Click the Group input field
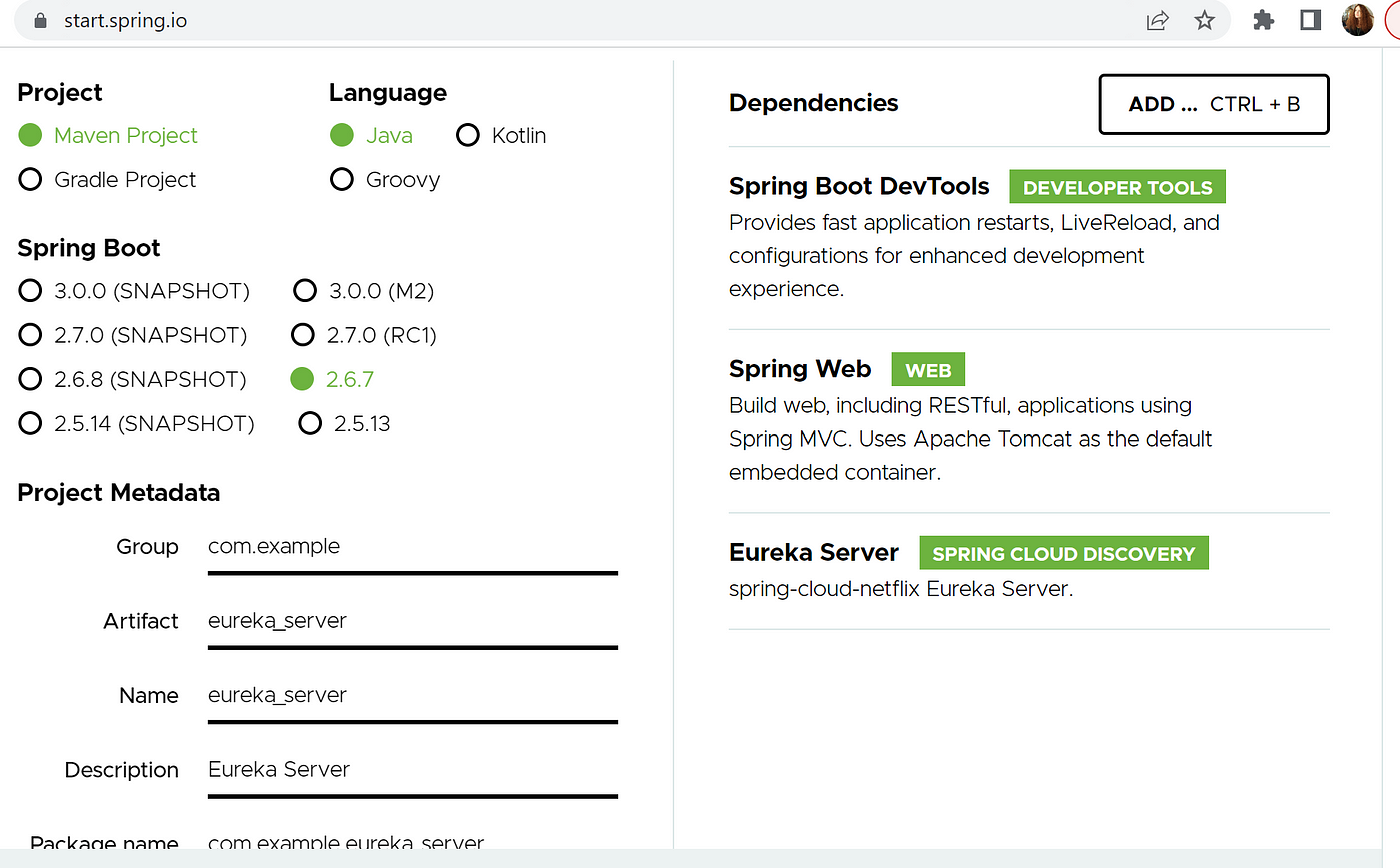The height and width of the screenshot is (868, 1400). 413,547
